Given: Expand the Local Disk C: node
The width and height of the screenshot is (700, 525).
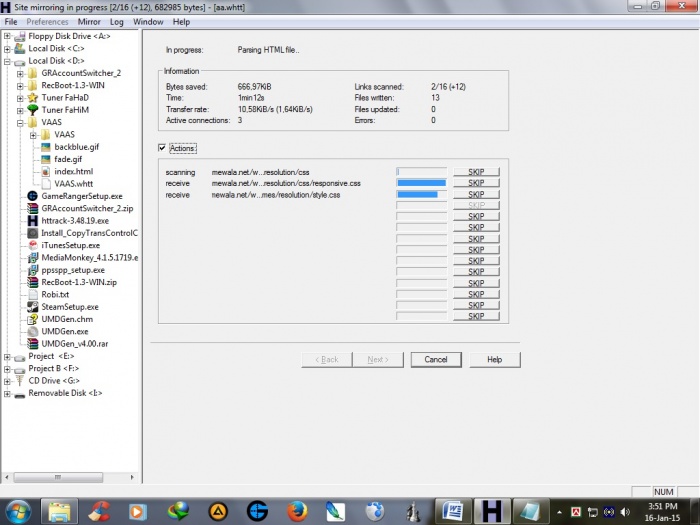Looking at the screenshot, I should pyautogui.click(x=7, y=49).
